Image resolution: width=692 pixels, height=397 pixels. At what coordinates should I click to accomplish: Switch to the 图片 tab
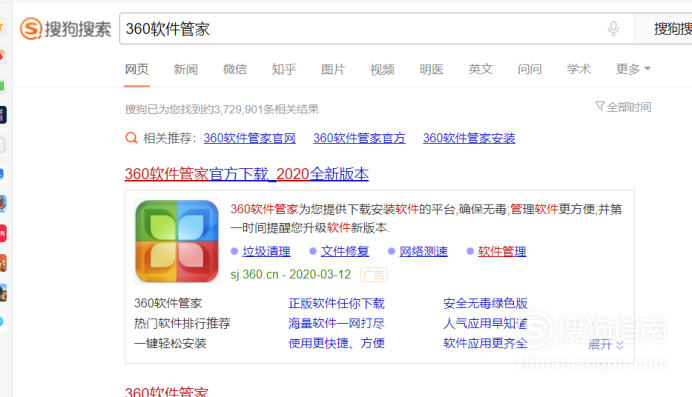tap(333, 69)
